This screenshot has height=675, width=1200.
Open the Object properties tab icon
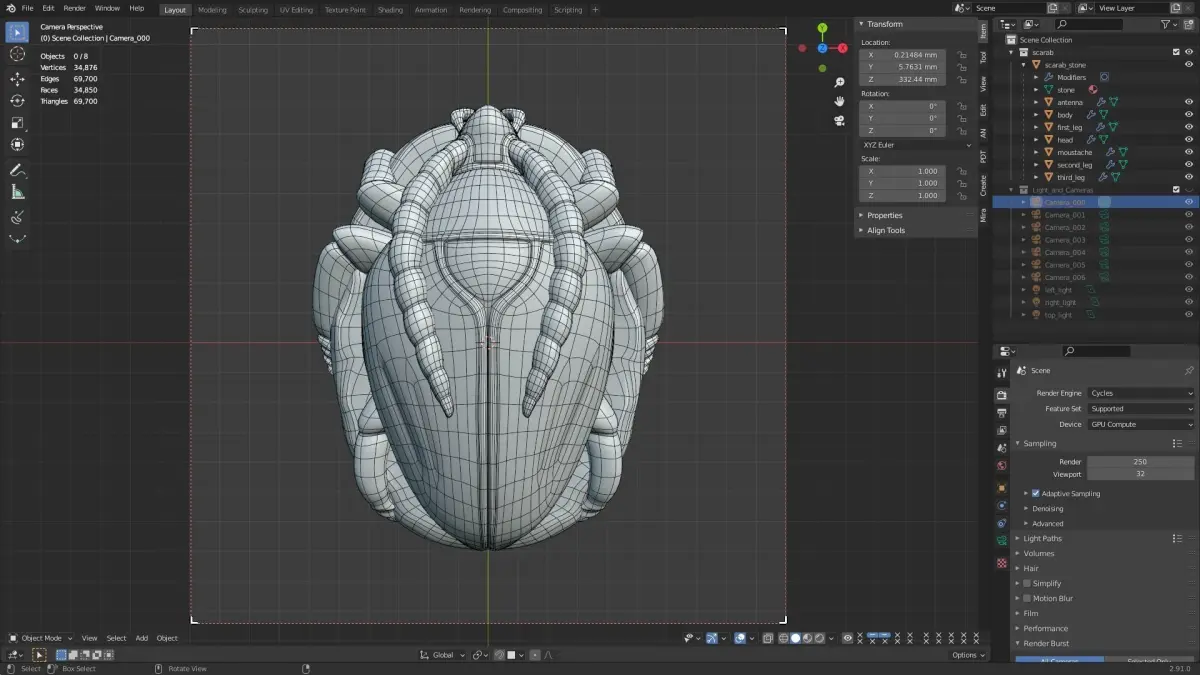point(1001,488)
